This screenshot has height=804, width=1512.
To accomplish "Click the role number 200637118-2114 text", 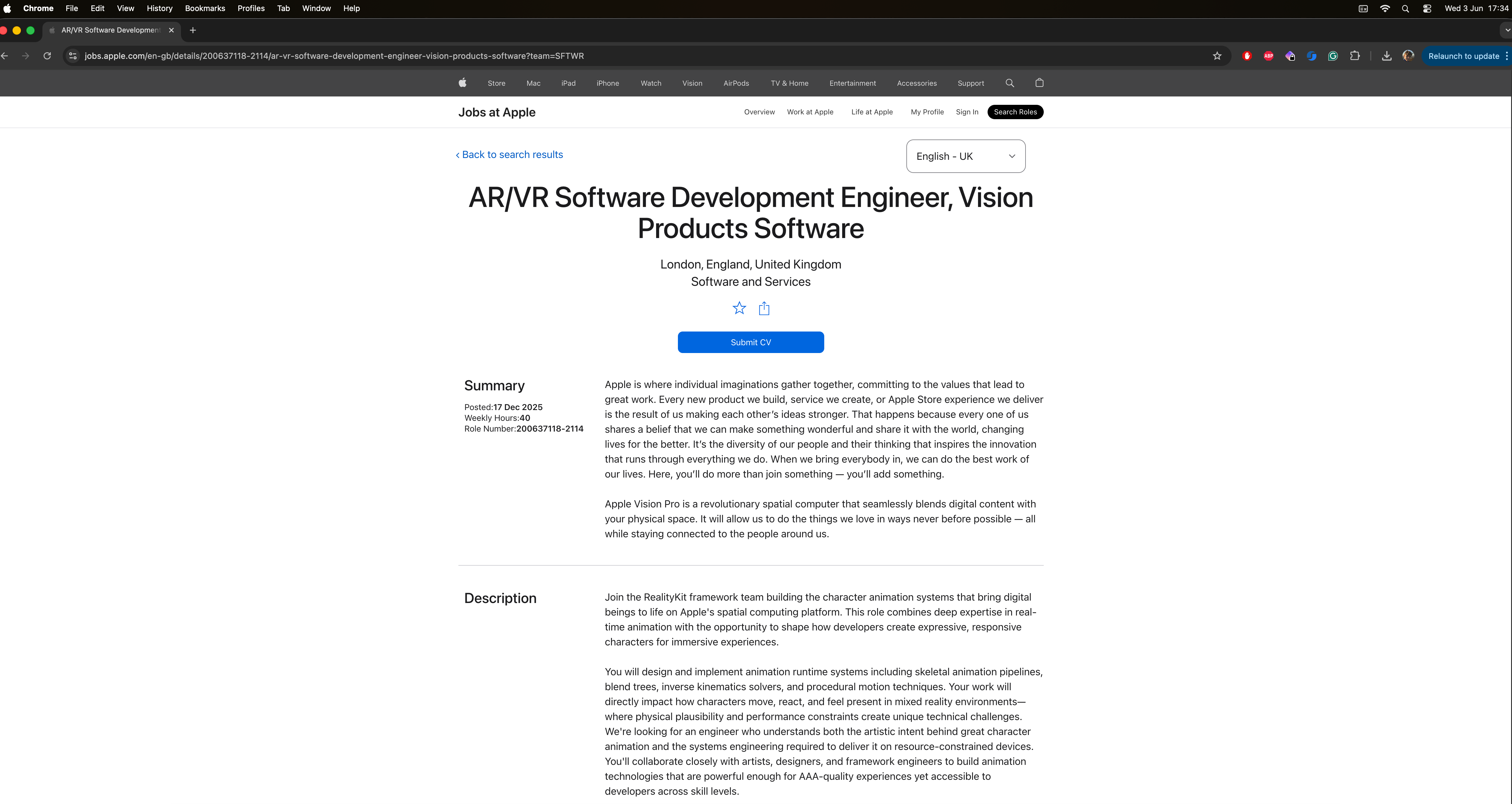I will click(x=549, y=429).
